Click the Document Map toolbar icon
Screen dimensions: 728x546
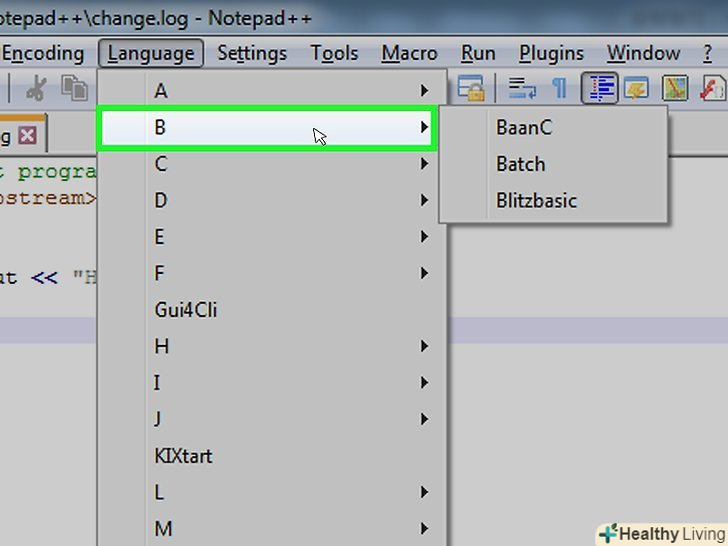click(675, 88)
